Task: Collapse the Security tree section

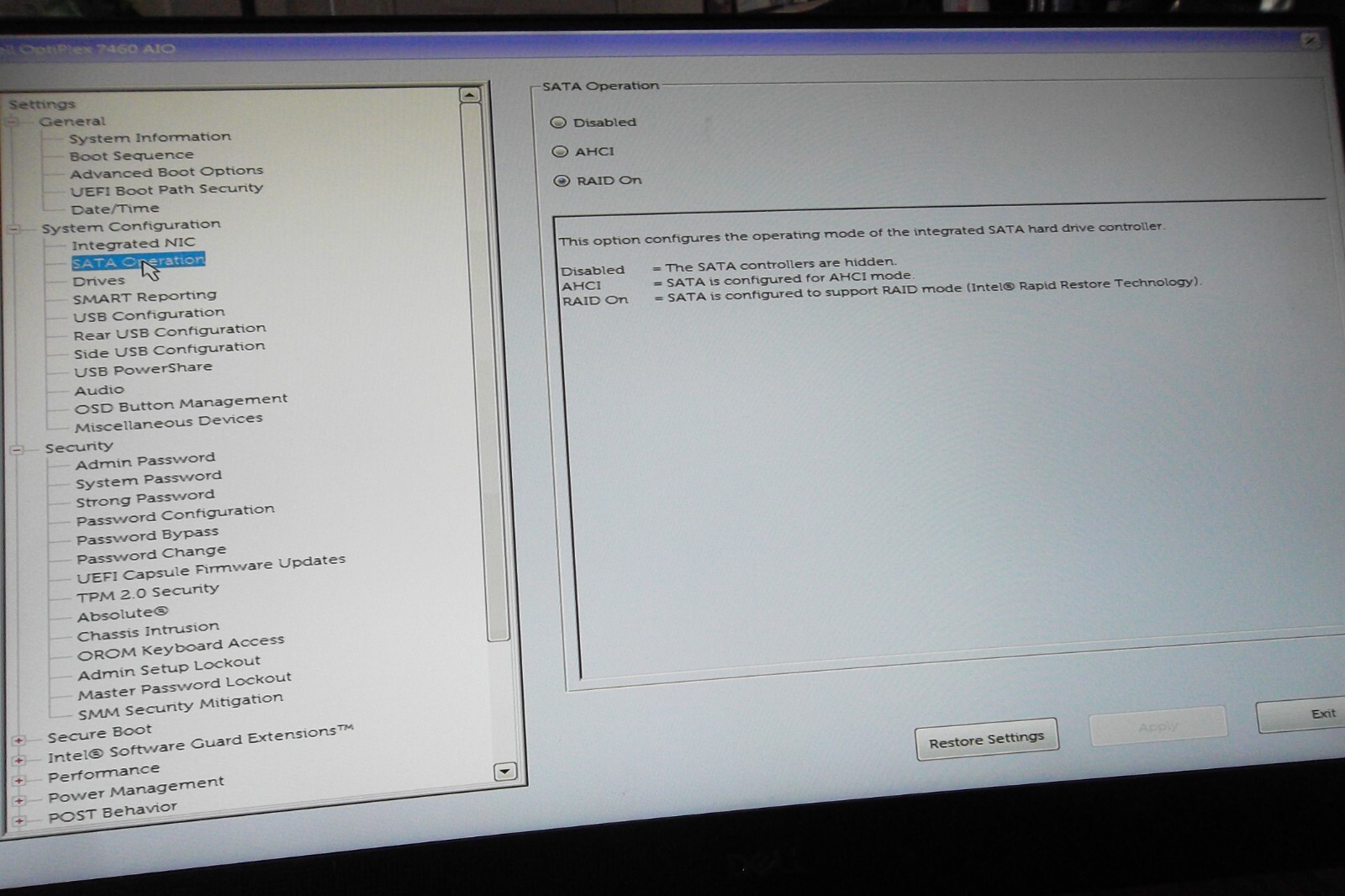Action: point(17,450)
